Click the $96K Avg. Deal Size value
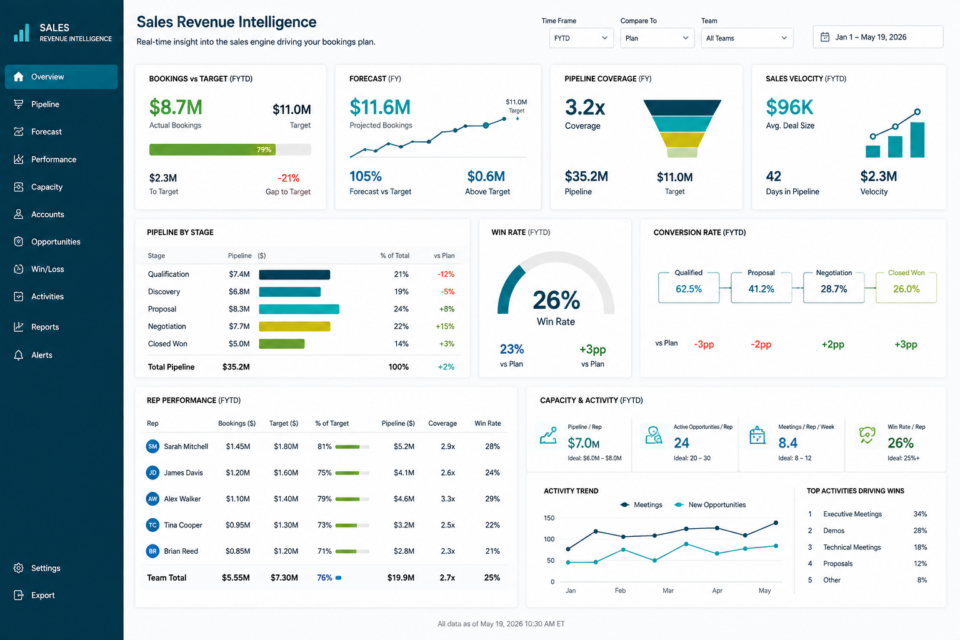The height and width of the screenshot is (640, 960). coord(790,107)
